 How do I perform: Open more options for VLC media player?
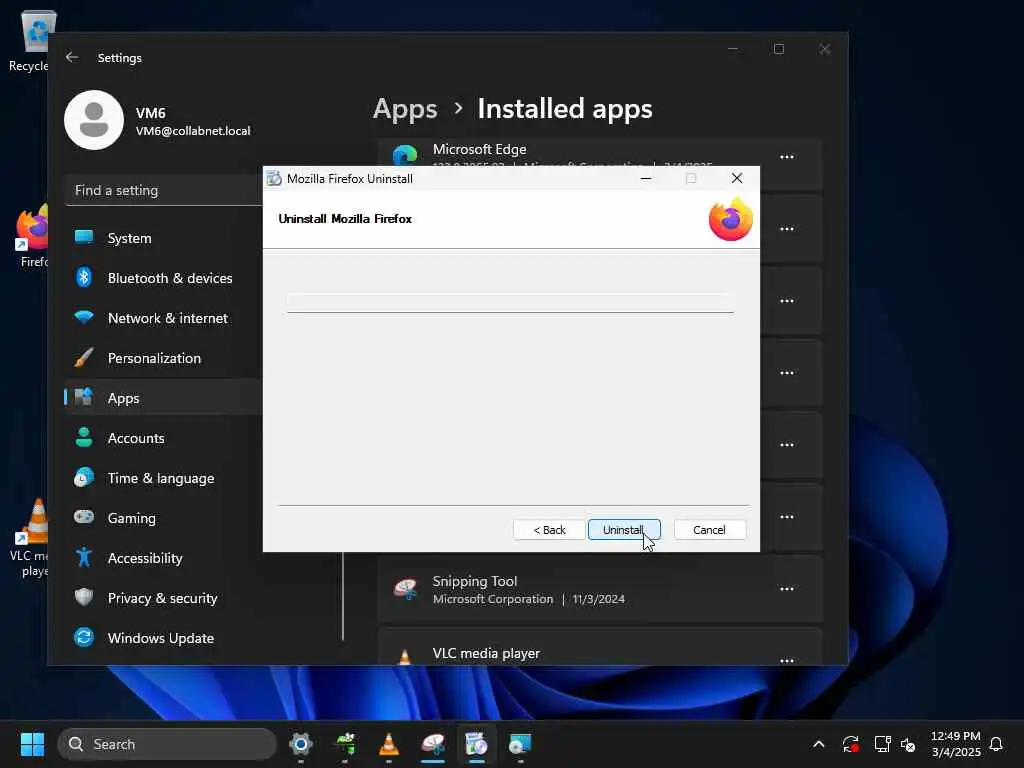click(x=787, y=660)
